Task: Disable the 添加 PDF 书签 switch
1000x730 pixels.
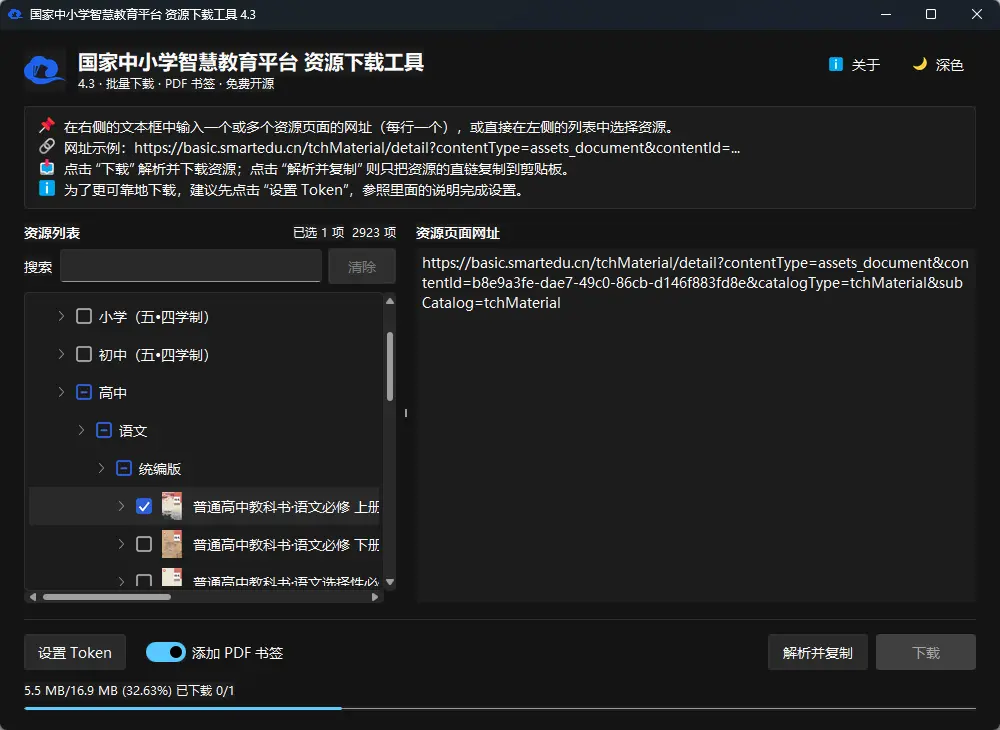Action: pyautogui.click(x=166, y=652)
